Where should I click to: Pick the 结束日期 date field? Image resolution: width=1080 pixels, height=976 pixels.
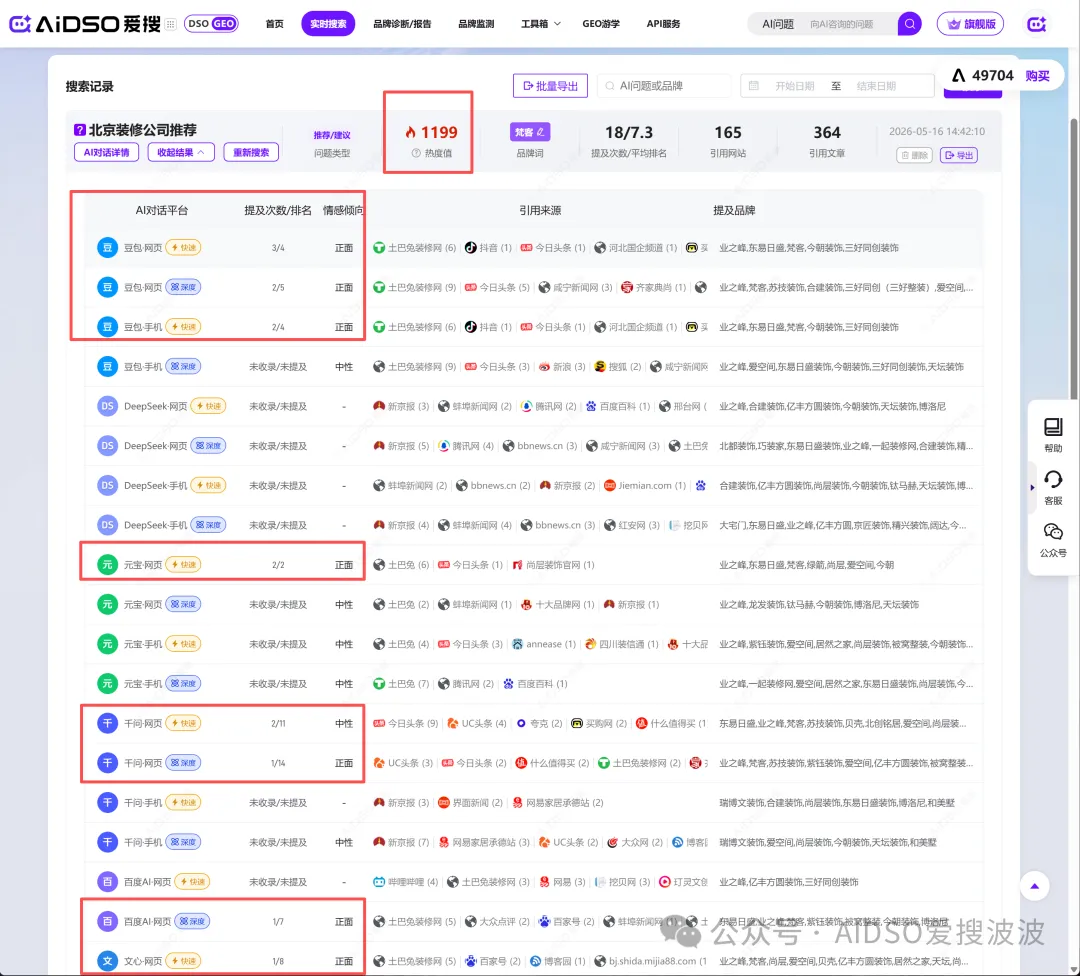pos(876,85)
